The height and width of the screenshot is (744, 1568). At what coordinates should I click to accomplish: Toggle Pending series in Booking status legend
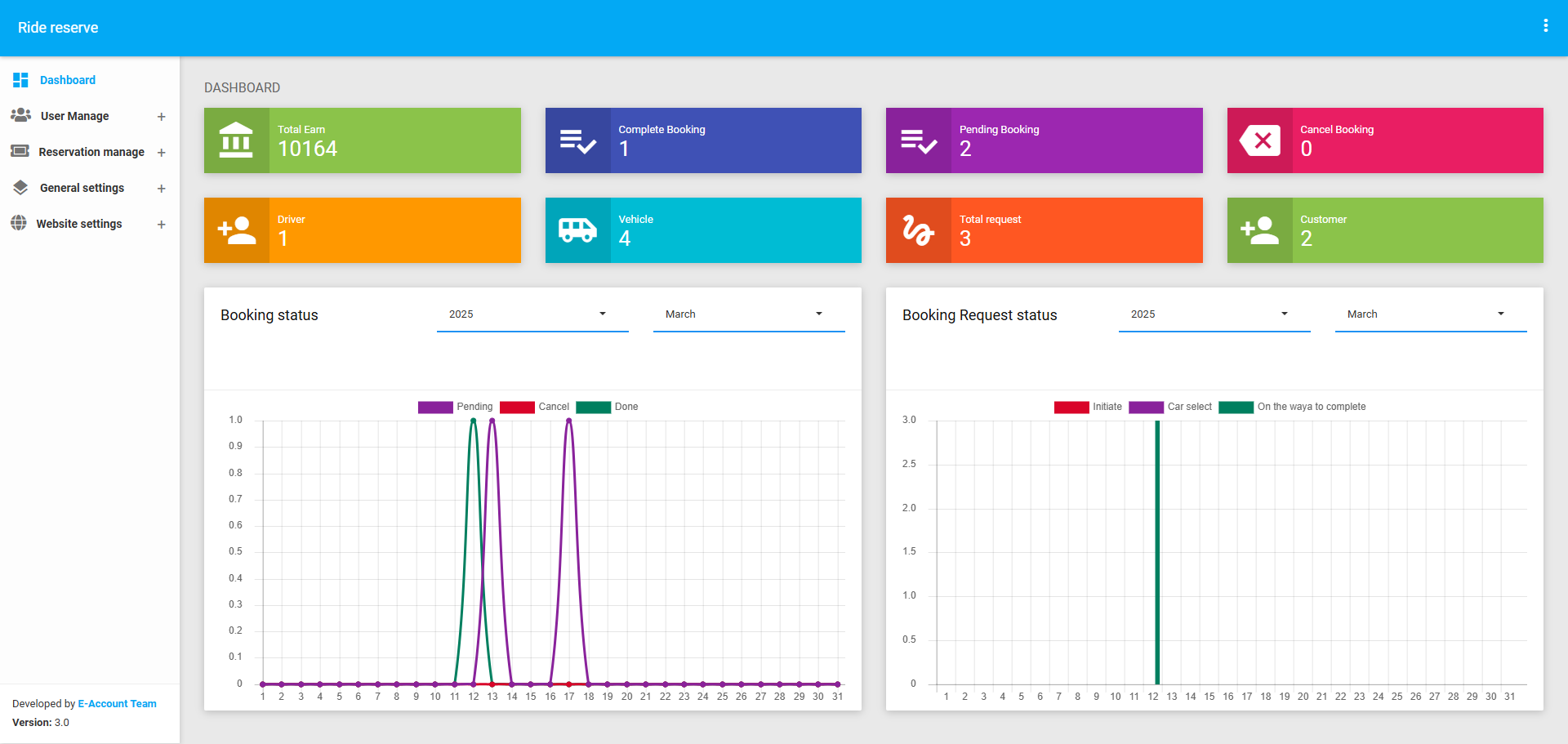pos(456,407)
